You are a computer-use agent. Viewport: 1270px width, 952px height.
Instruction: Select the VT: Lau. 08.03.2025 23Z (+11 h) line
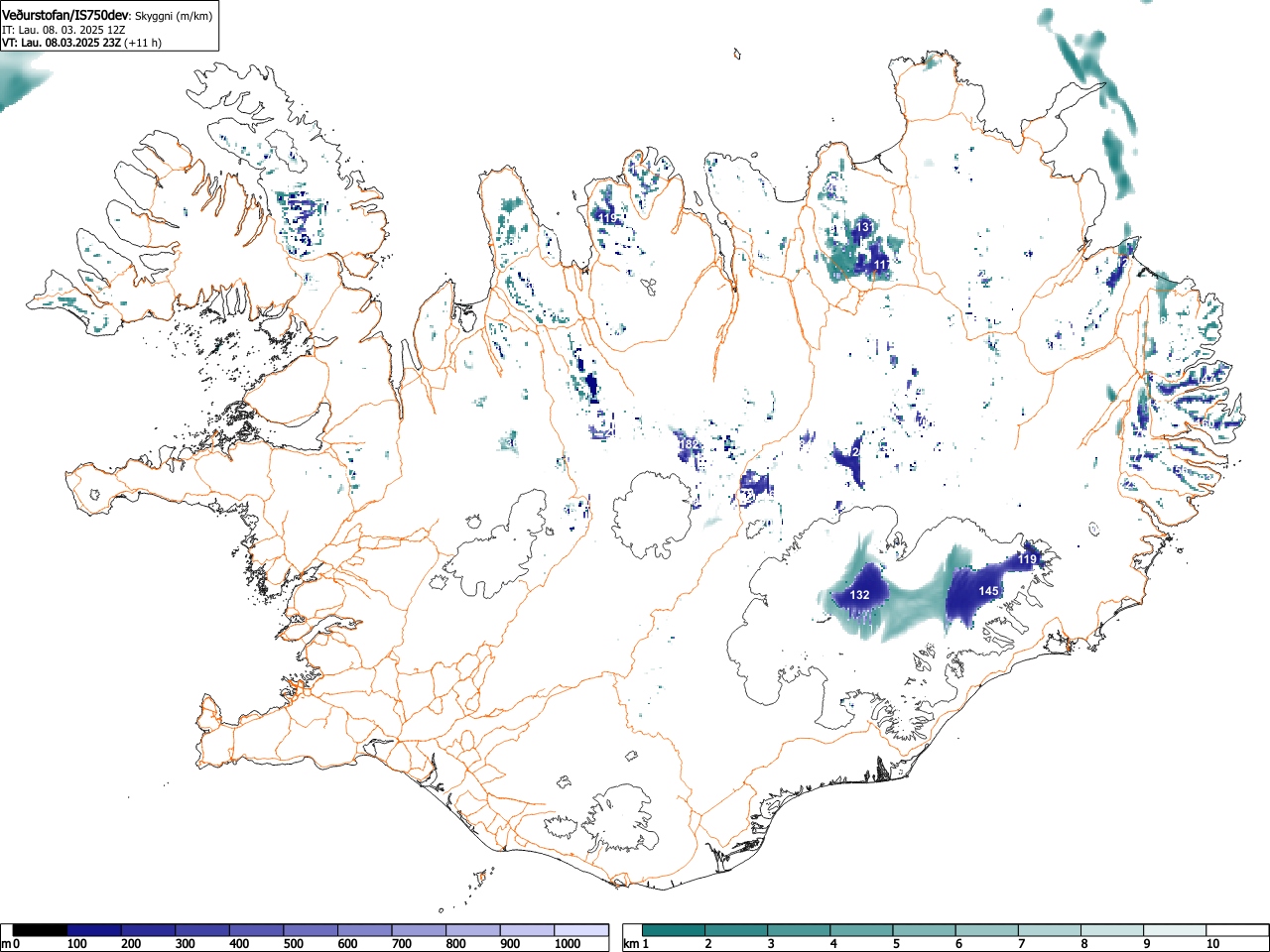coord(81,43)
